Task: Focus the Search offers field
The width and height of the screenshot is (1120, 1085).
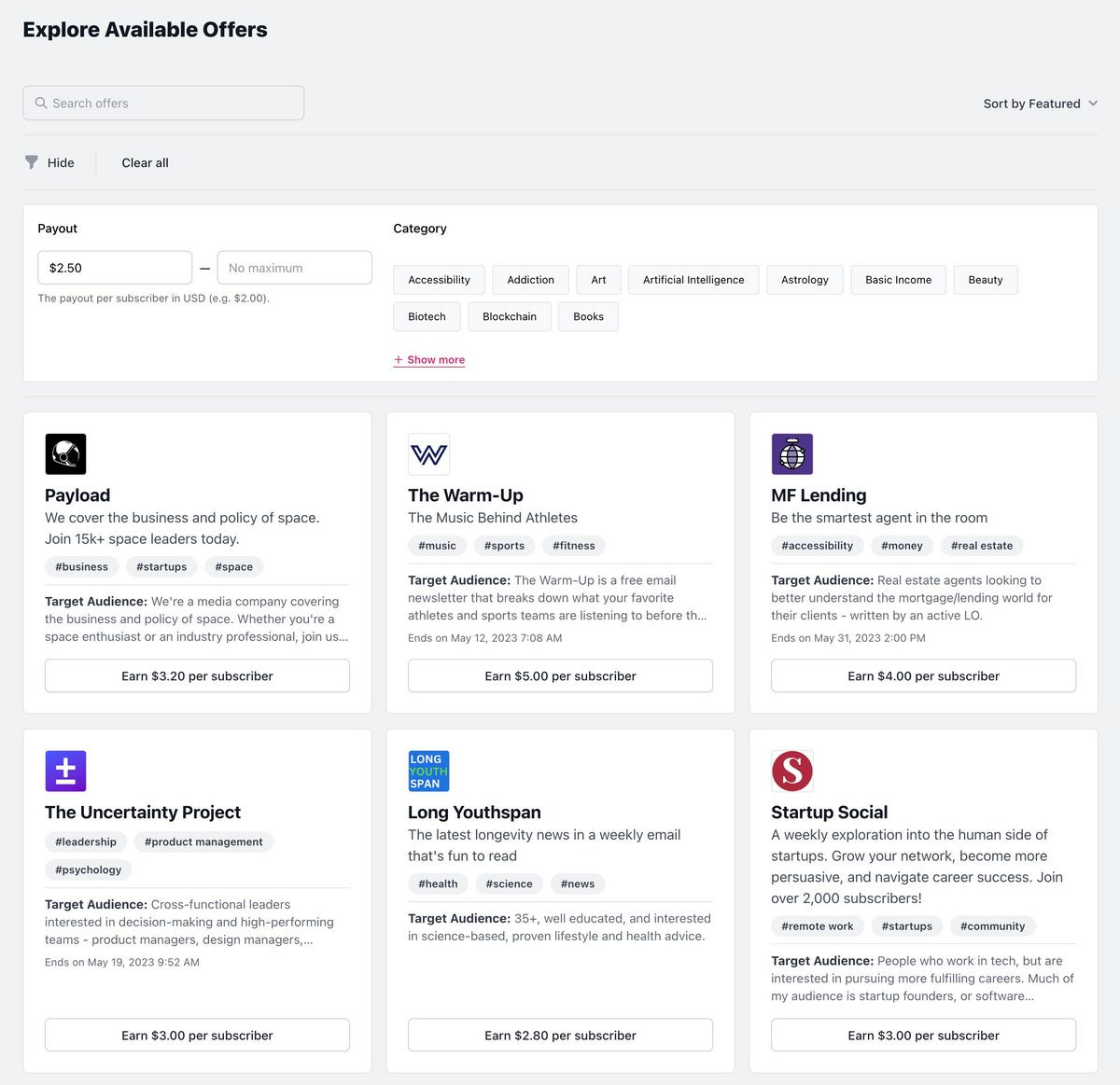Action: 163,103
